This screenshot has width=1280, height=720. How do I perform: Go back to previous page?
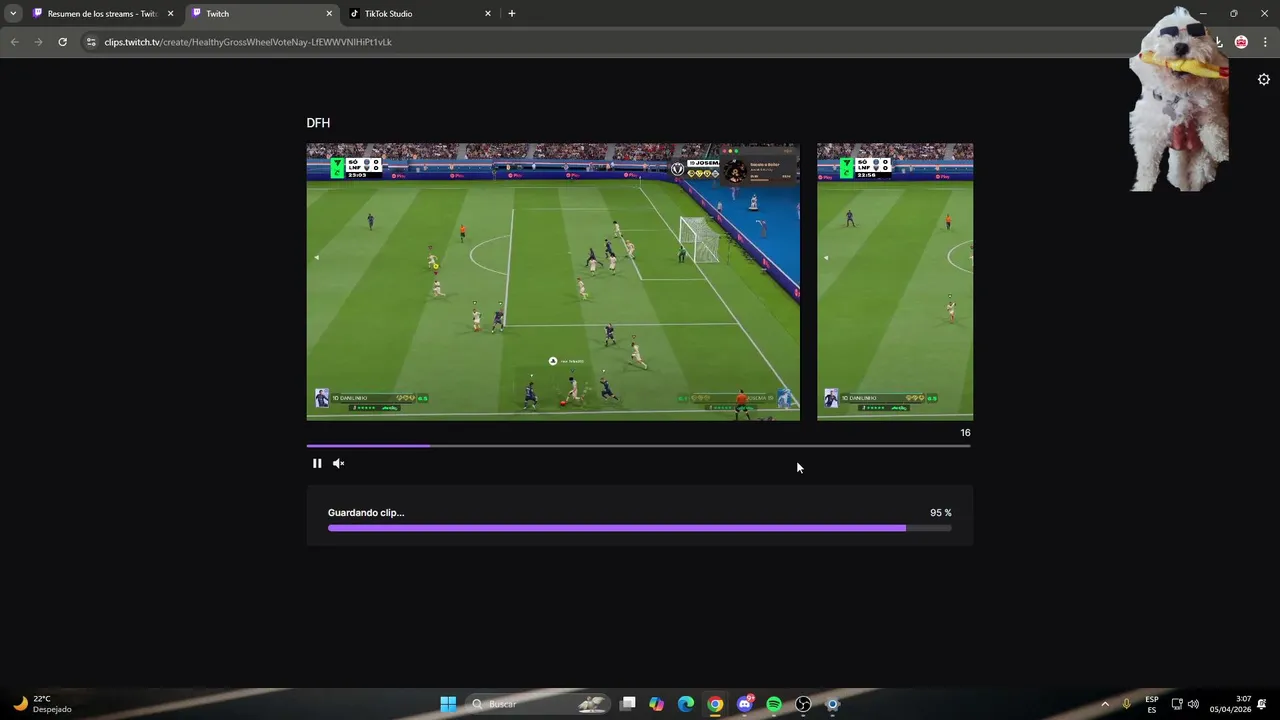click(15, 42)
